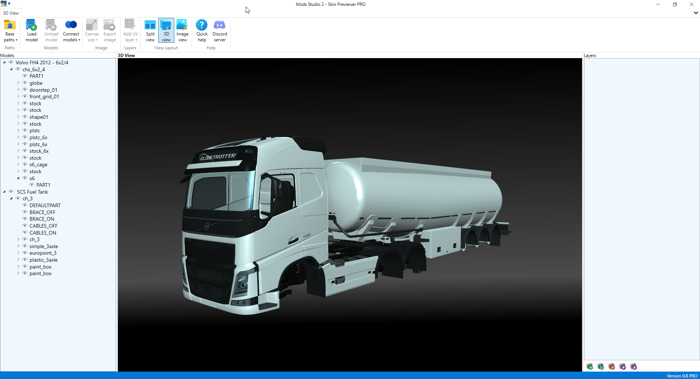Click the application icon in the title bar
The image size is (700, 379).
coord(4,4)
